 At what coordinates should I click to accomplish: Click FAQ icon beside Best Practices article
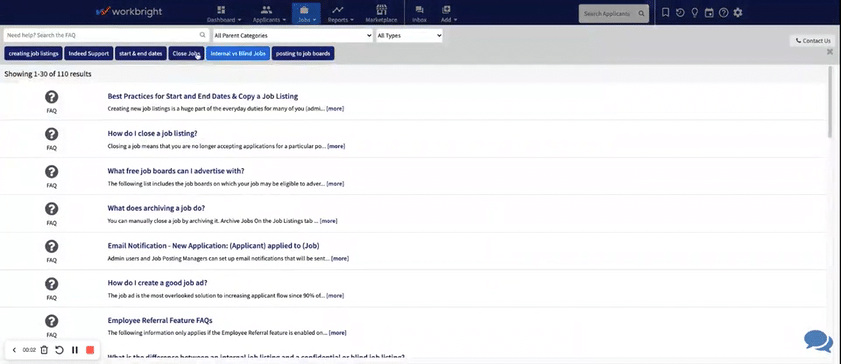point(51,97)
